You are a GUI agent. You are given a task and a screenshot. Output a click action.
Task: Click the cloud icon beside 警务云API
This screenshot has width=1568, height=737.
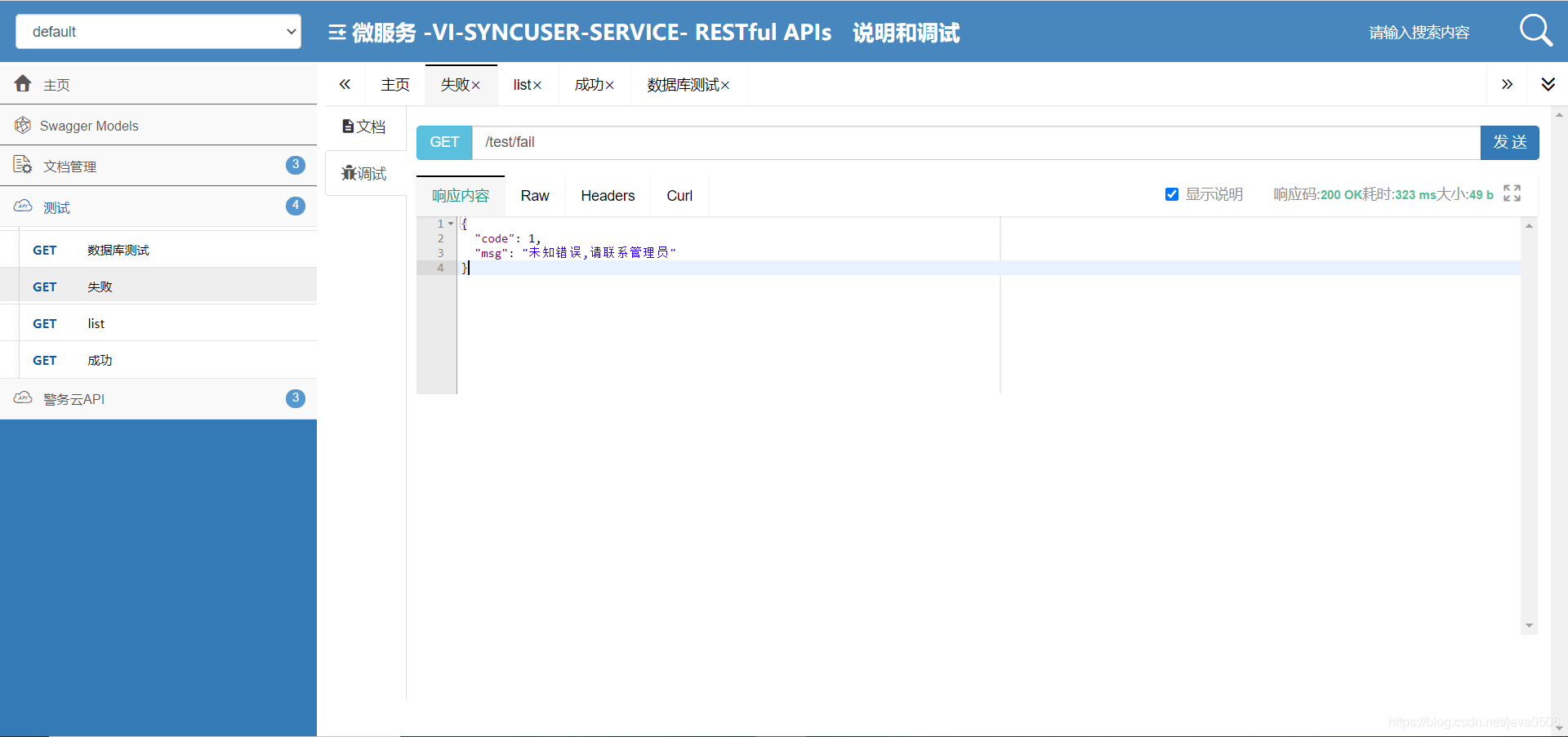pos(23,397)
